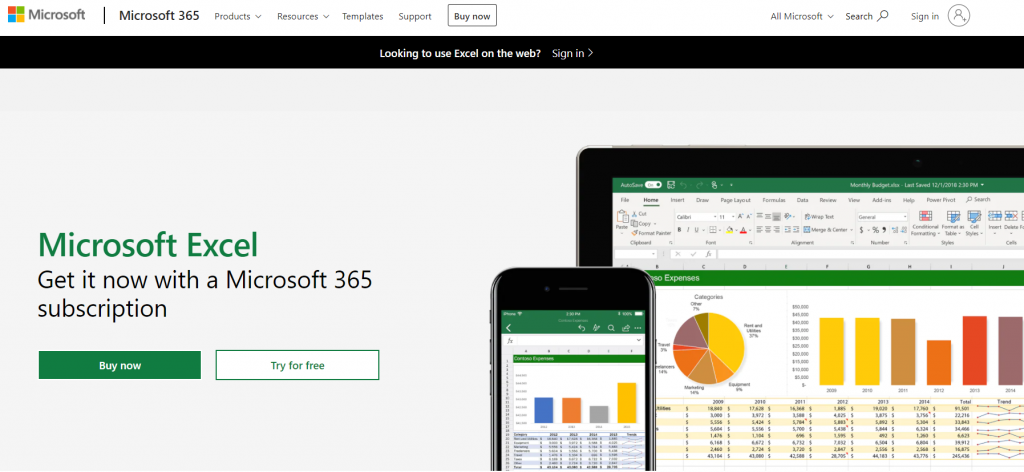Toggle the AutoSave switch

[653, 185]
